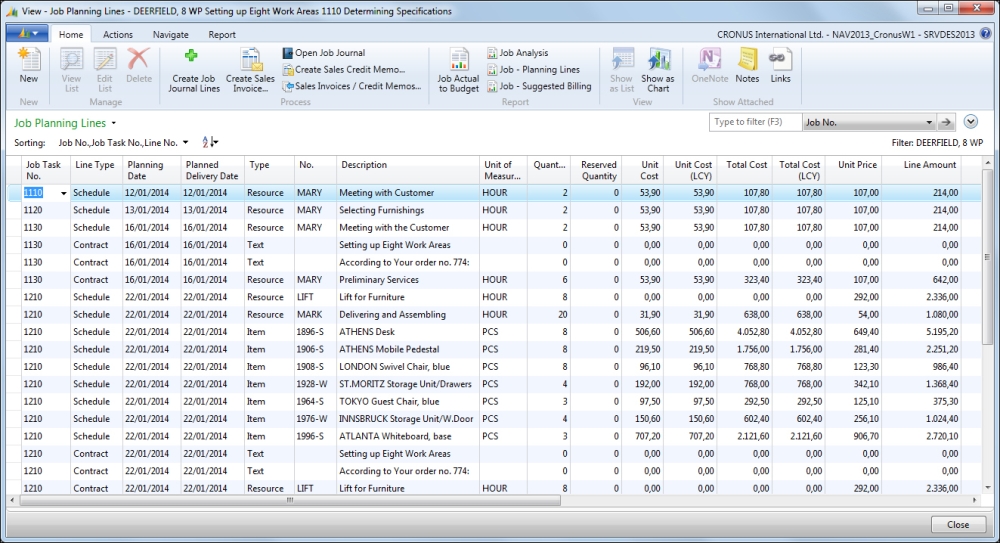1000x543 pixels.
Task: Open the Job No. filter field dropdown
Action: click(x=929, y=122)
